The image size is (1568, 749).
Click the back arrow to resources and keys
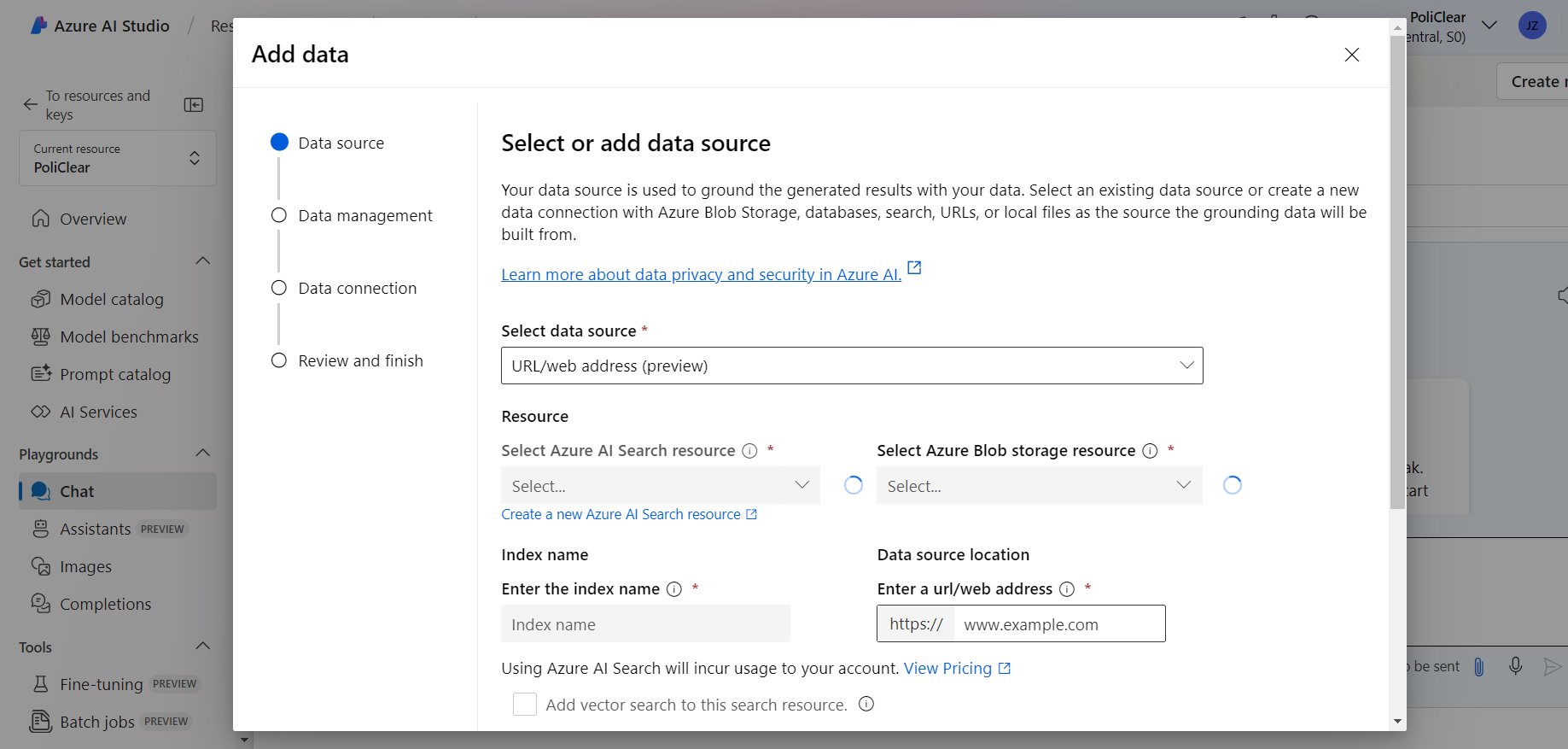[31, 104]
